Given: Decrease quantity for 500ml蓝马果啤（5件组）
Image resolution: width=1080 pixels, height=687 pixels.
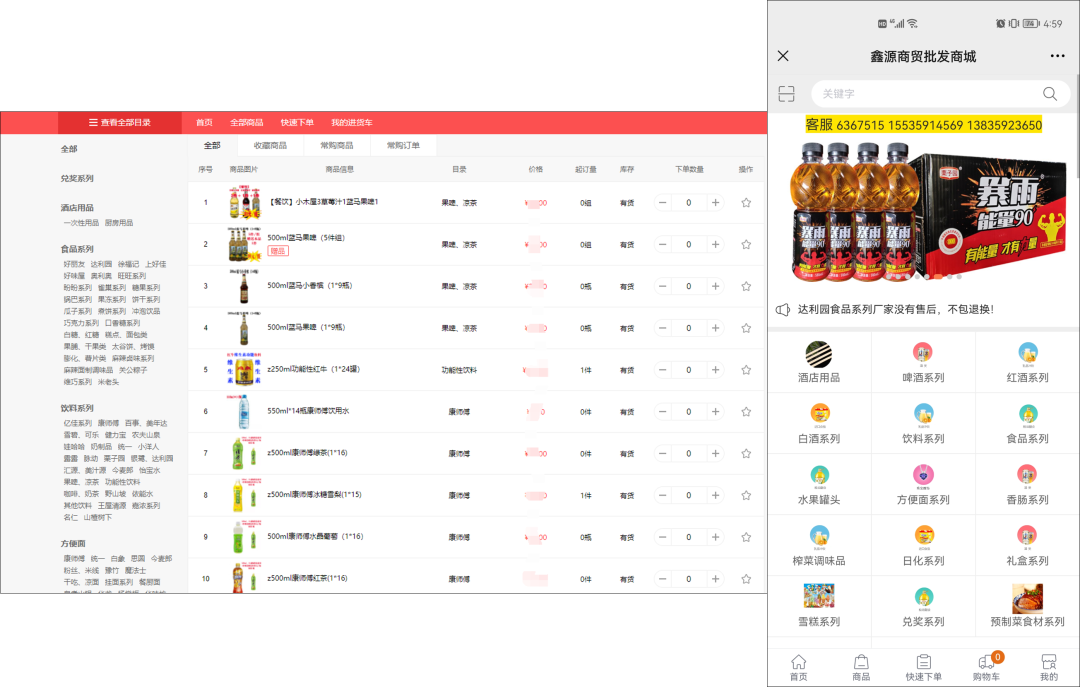Looking at the screenshot, I should pos(663,245).
